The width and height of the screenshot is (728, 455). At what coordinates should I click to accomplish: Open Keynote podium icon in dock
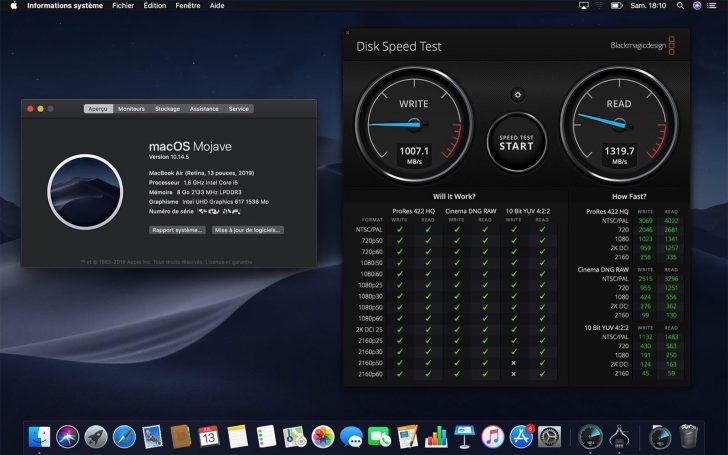coord(464,437)
